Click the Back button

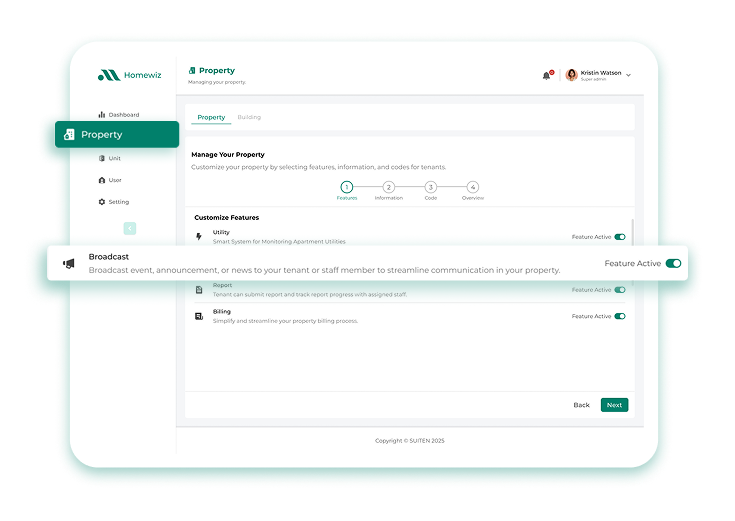tap(581, 405)
